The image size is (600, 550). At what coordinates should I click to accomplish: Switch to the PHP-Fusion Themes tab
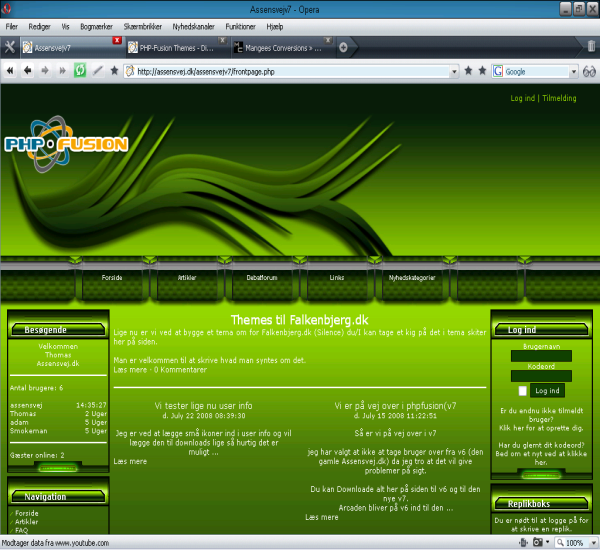(177, 48)
